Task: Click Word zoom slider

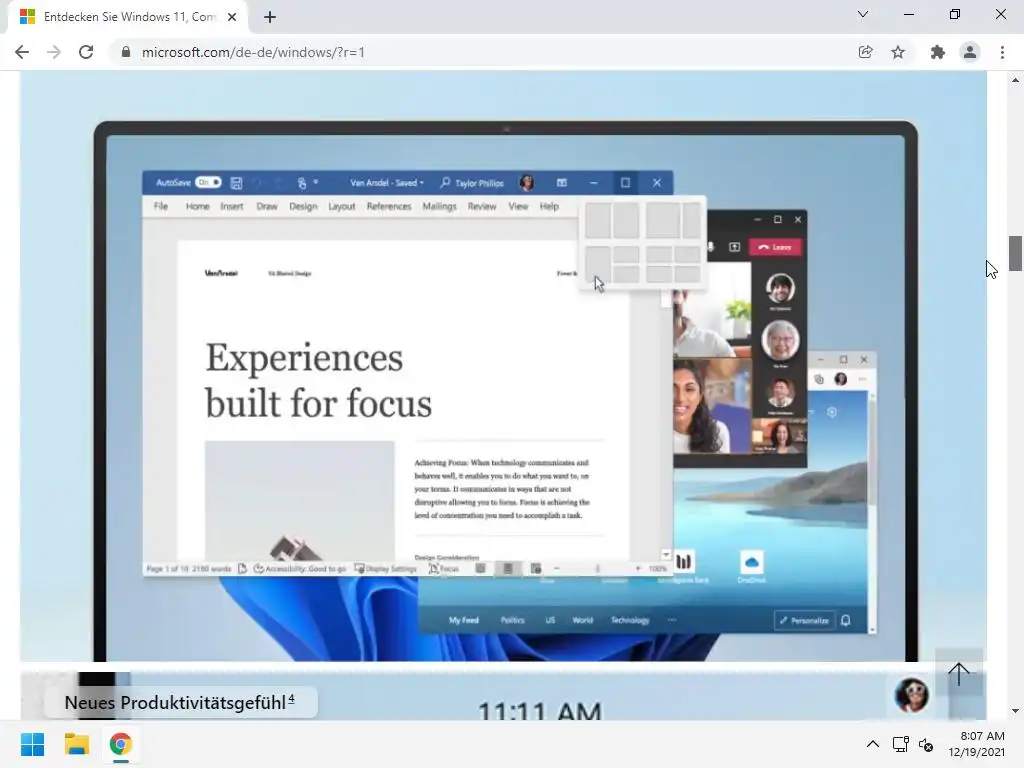Action: tap(597, 569)
